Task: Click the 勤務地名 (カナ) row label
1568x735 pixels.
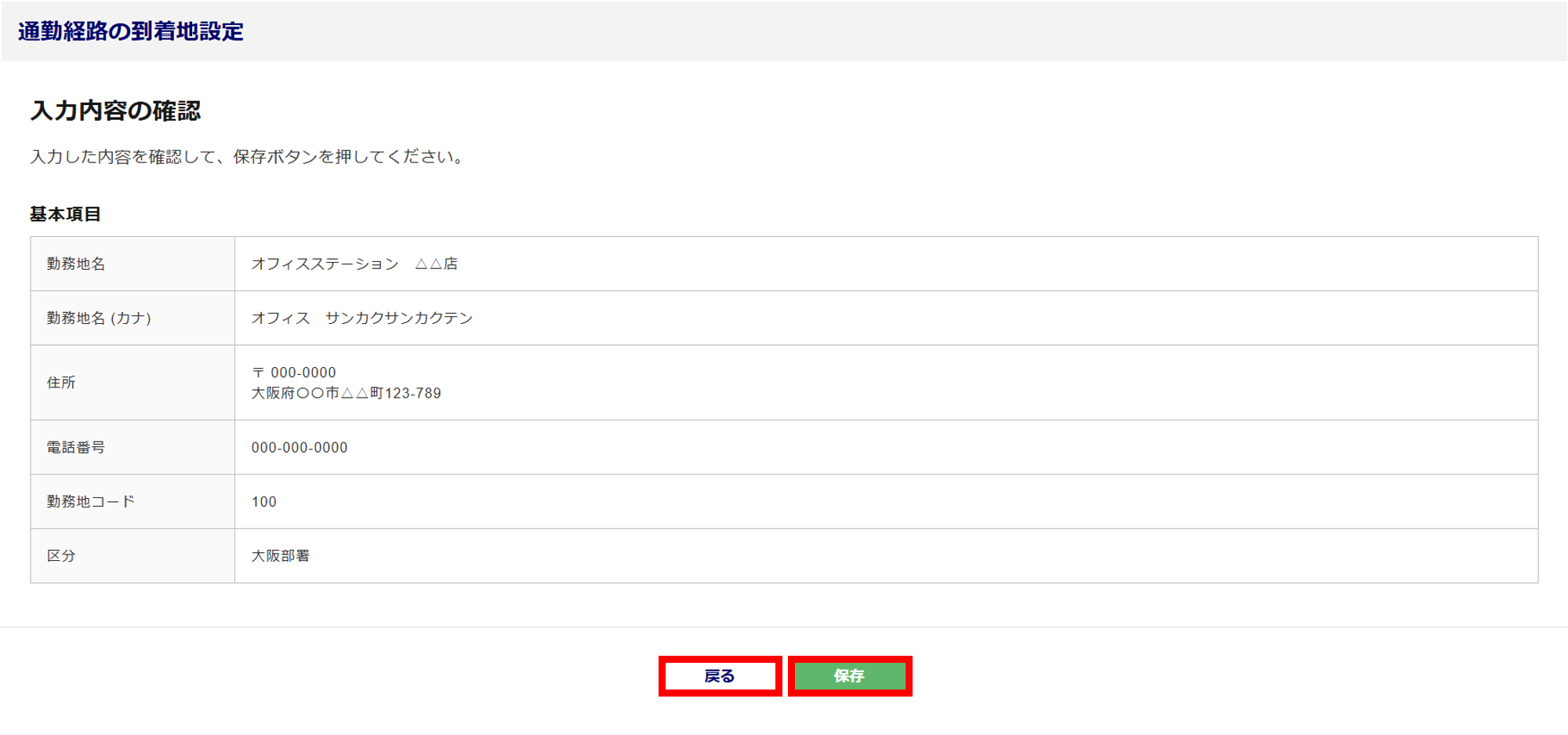Action: pos(99,318)
